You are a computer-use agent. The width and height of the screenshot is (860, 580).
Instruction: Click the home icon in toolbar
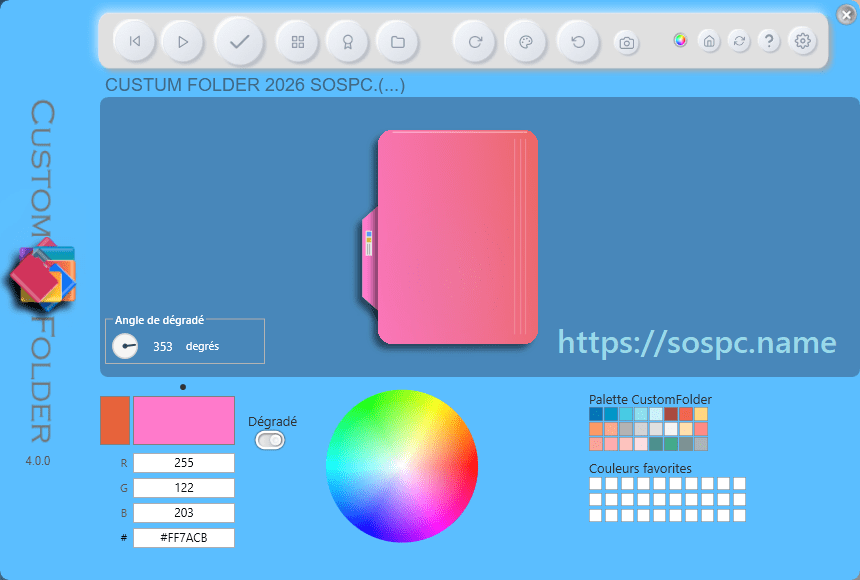click(709, 41)
